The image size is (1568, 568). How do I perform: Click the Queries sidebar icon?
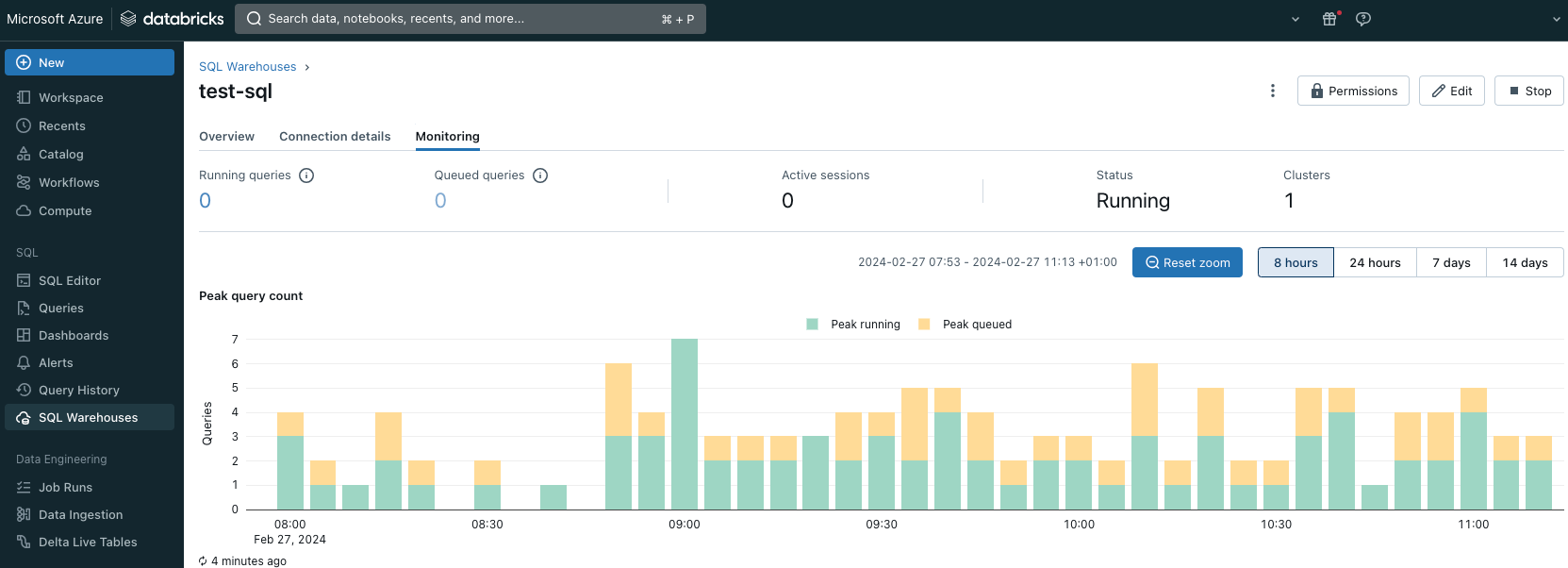(24, 308)
